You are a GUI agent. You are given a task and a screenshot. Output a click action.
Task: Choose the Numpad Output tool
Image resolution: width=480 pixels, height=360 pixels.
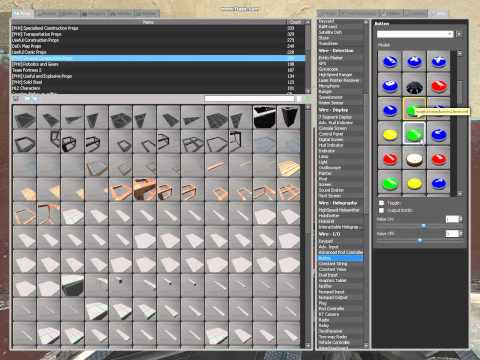[339, 298]
